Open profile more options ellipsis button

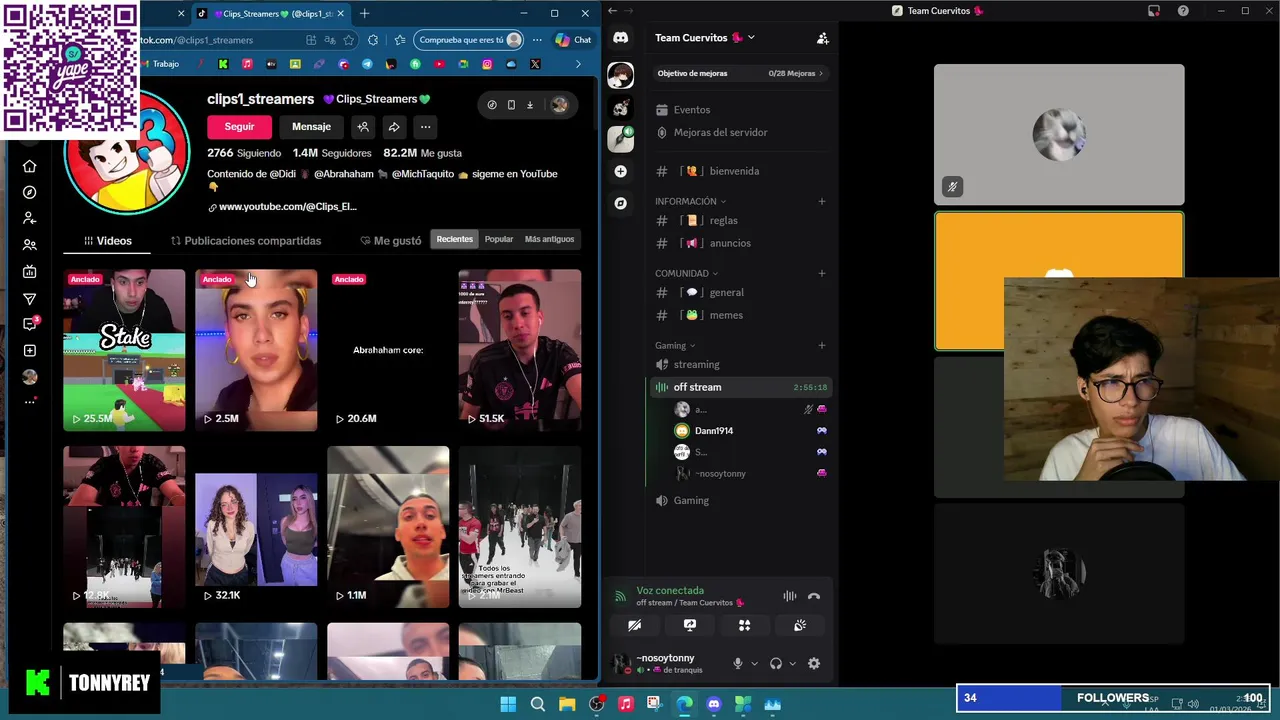[x=425, y=127]
